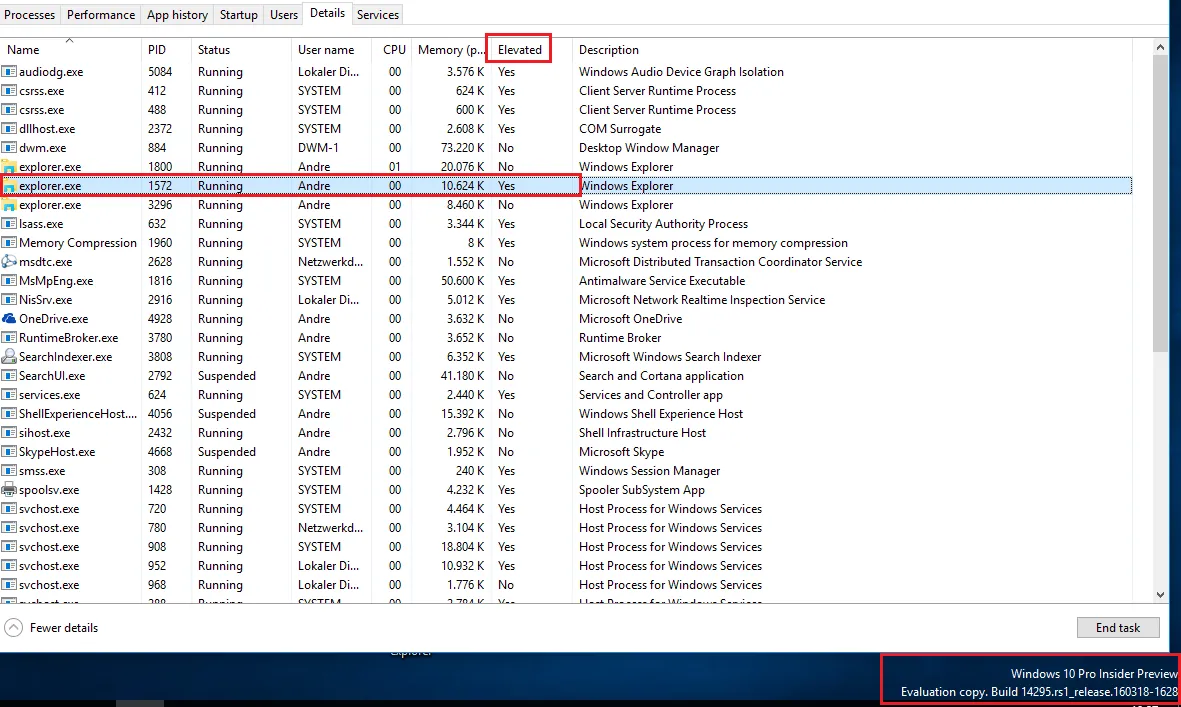
Task: Open the Performance tab
Action: (101, 14)
